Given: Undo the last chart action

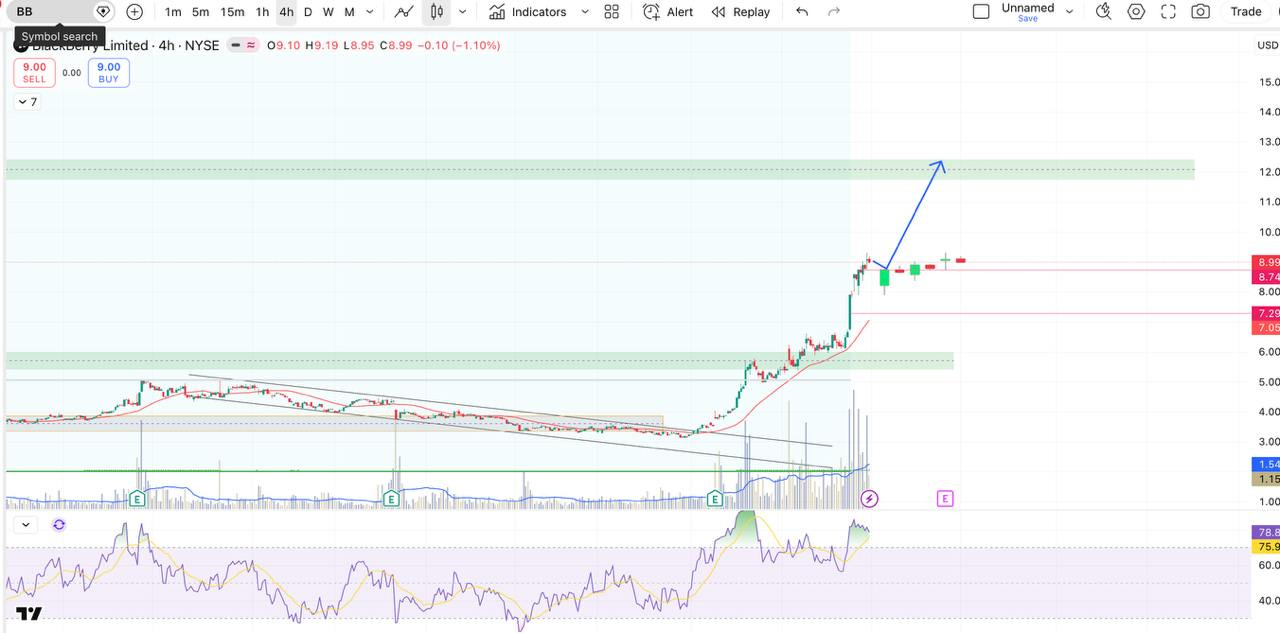Looking at the screenshot, I should [x=802, y=12].
